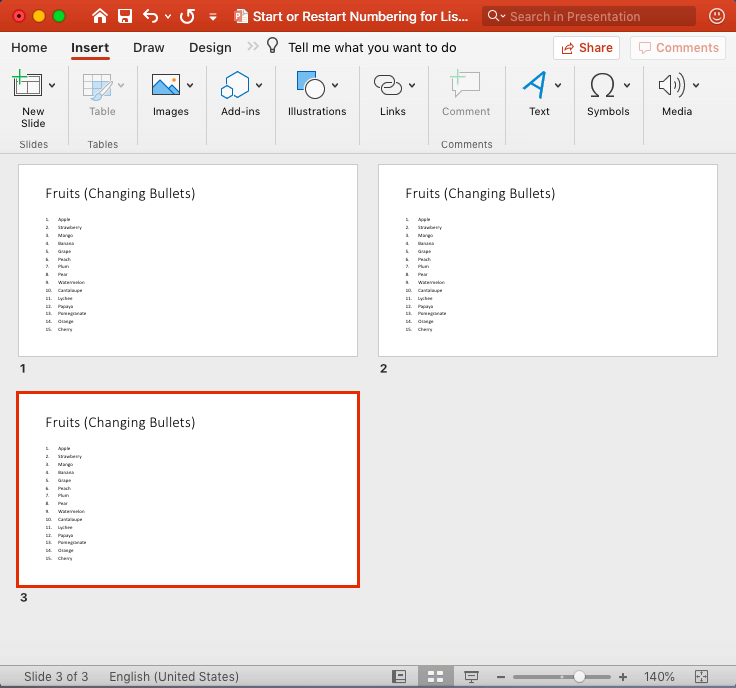Open the Illustrations shapes icon

click(x=311, y=85)
